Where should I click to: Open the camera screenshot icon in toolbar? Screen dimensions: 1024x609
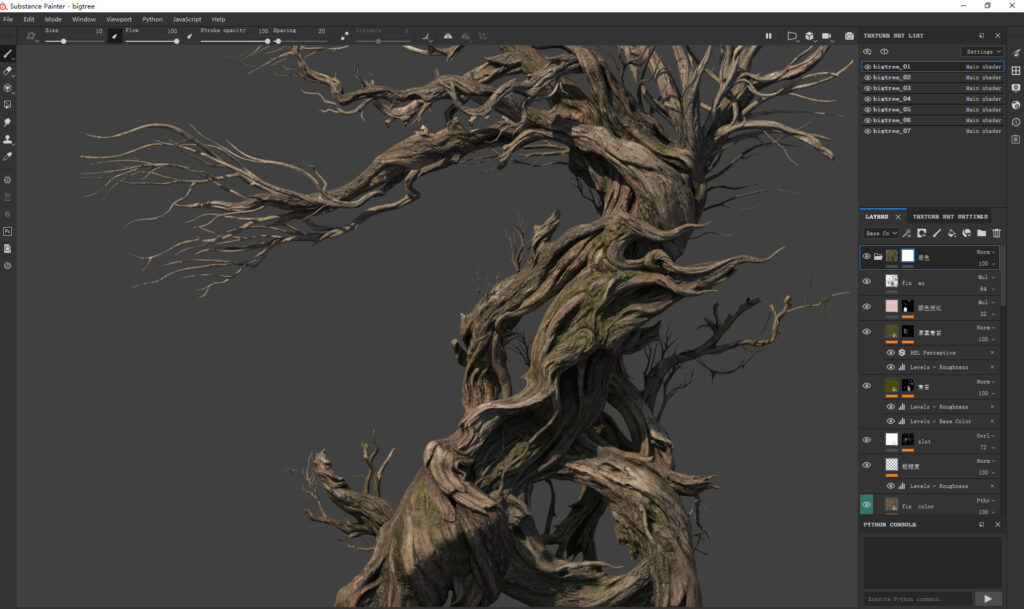[849, 36]
